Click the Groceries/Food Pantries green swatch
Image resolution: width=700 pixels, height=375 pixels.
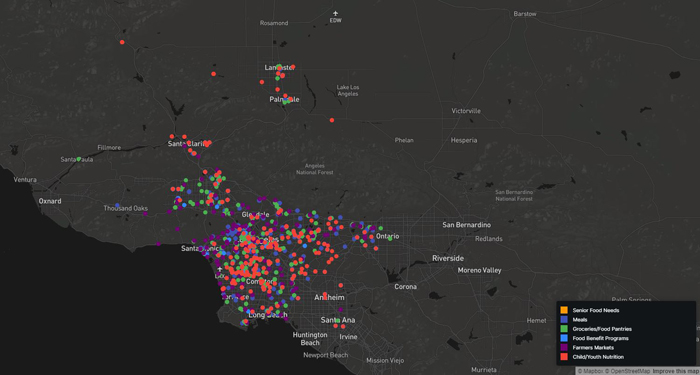[564, 329]
